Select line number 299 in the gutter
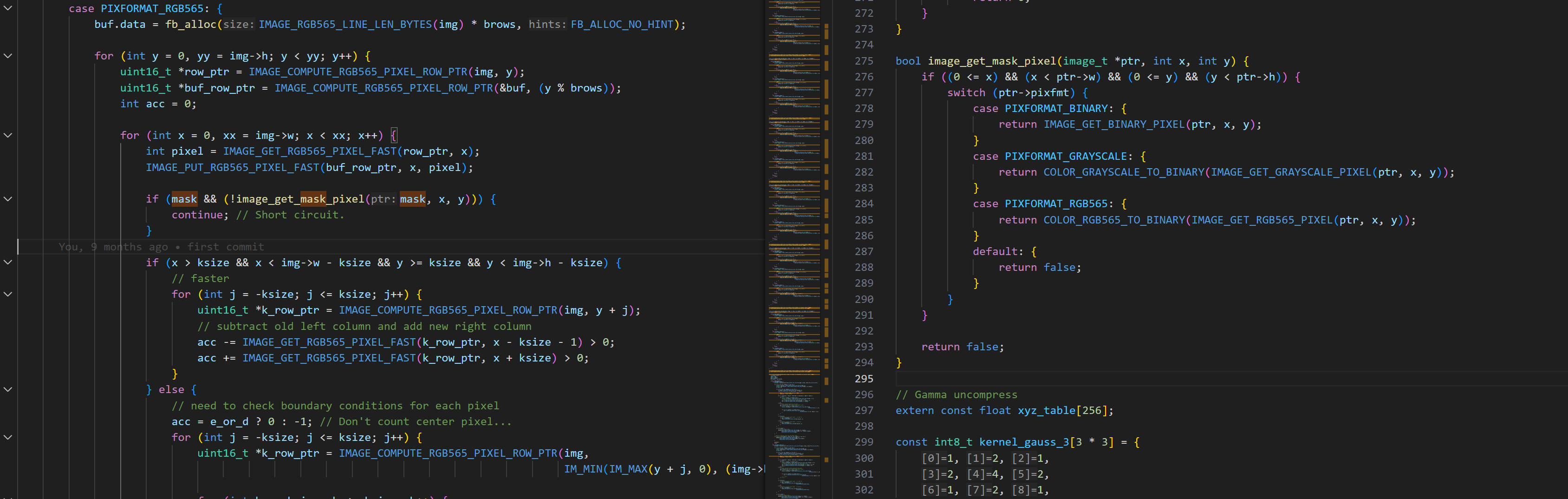The image size is (1568, 499). [x=864, y=442]
